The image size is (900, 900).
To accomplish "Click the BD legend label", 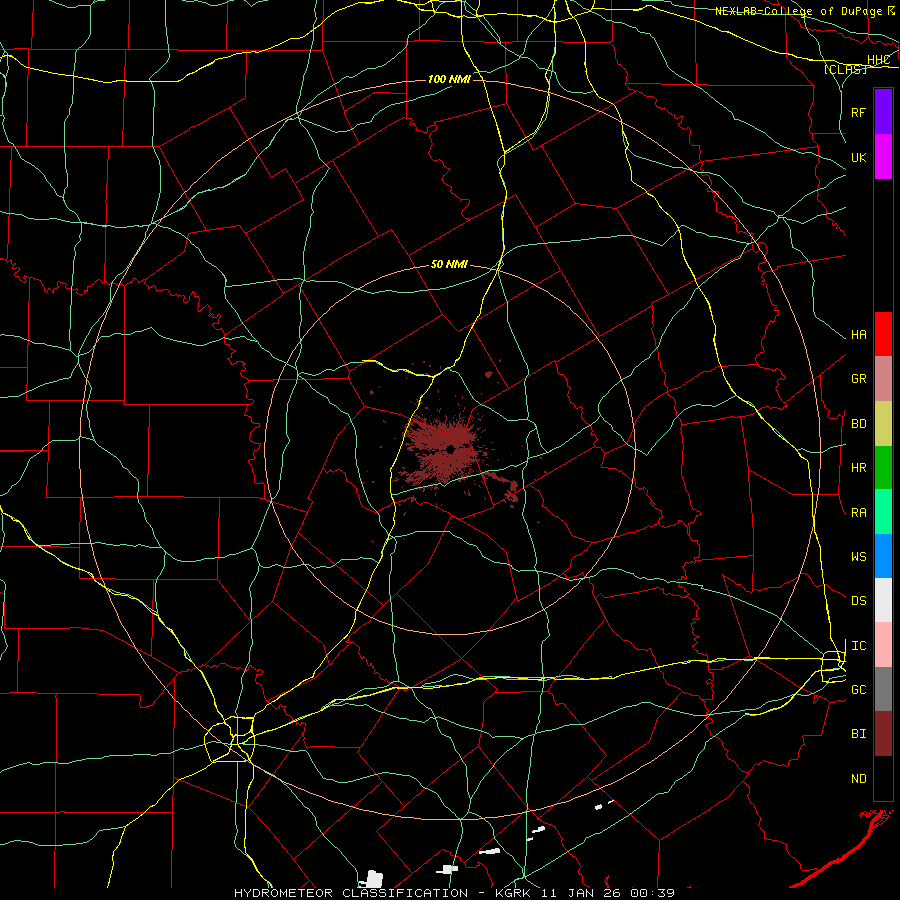I will (x=858, y=424).
